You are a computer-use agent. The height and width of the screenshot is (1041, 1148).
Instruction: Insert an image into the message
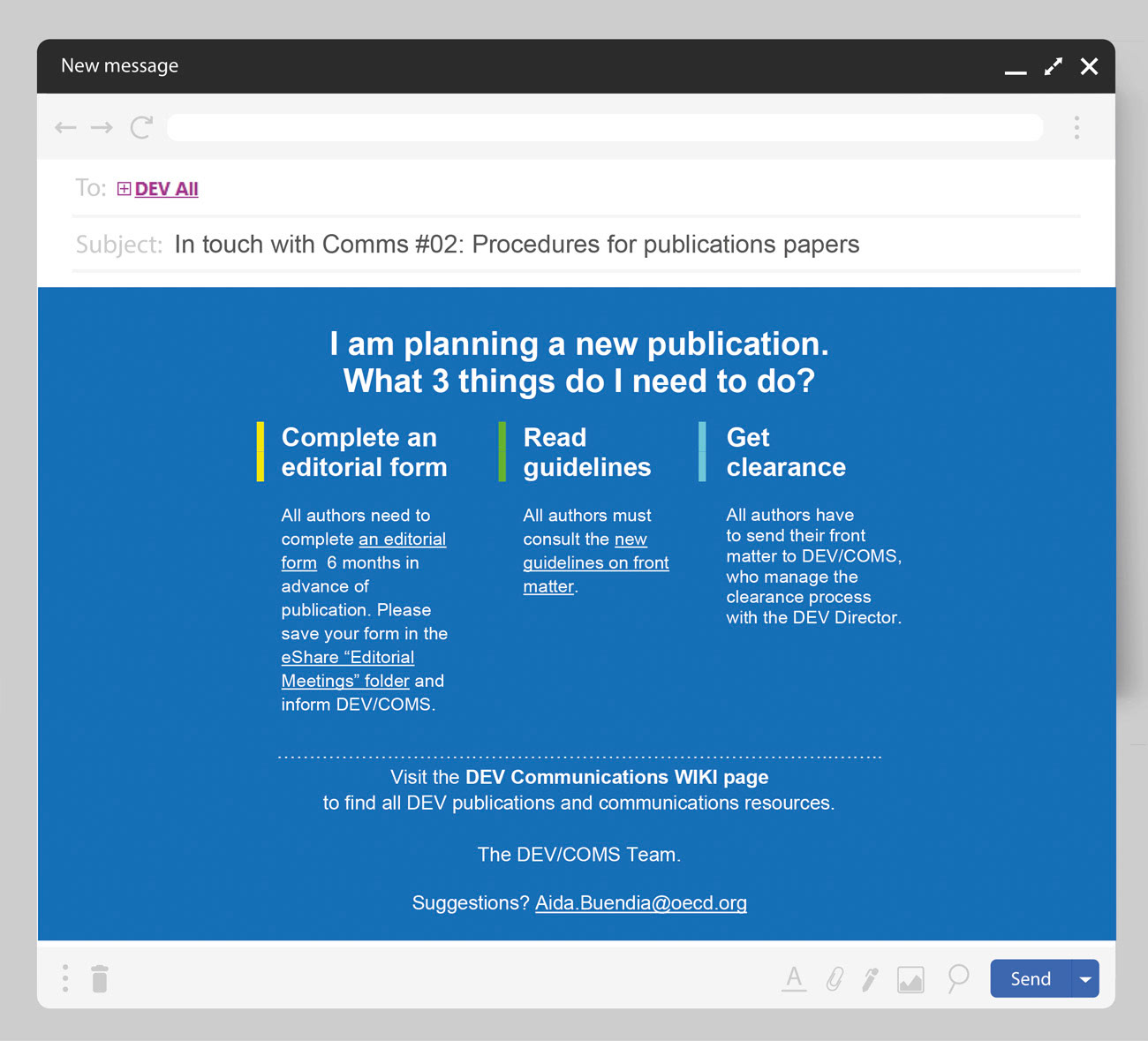pos(910,978)
